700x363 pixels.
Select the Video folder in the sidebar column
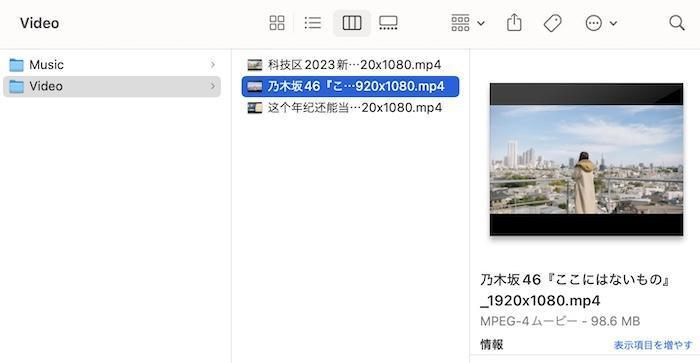[112, 86]
